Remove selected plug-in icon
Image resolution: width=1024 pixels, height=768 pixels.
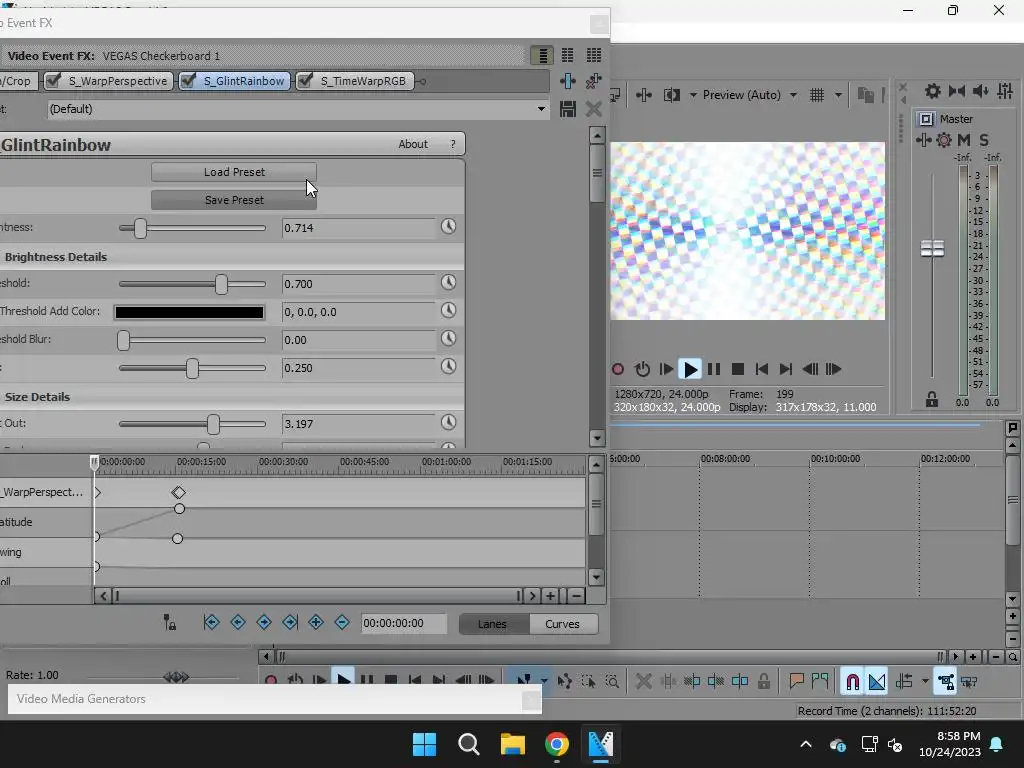pos(593,81)
